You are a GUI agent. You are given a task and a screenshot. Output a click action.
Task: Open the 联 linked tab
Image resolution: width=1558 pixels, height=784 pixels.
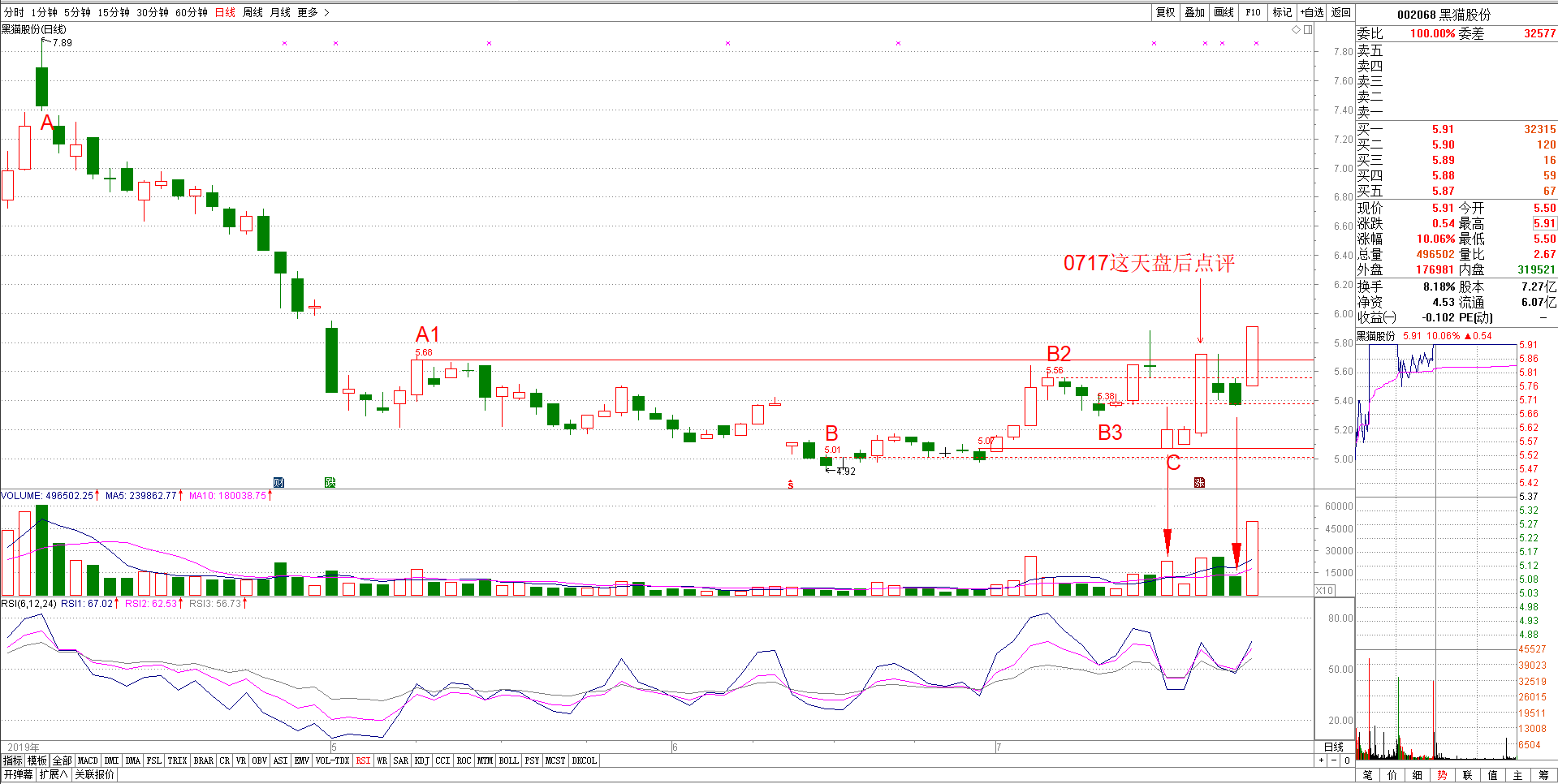[1468, 775]
